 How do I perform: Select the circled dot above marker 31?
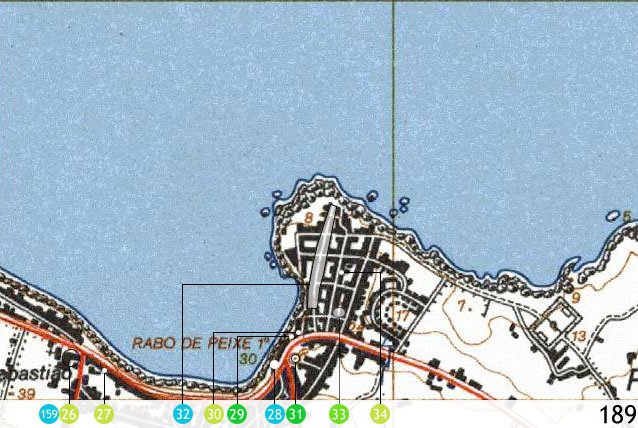(296, 358)
